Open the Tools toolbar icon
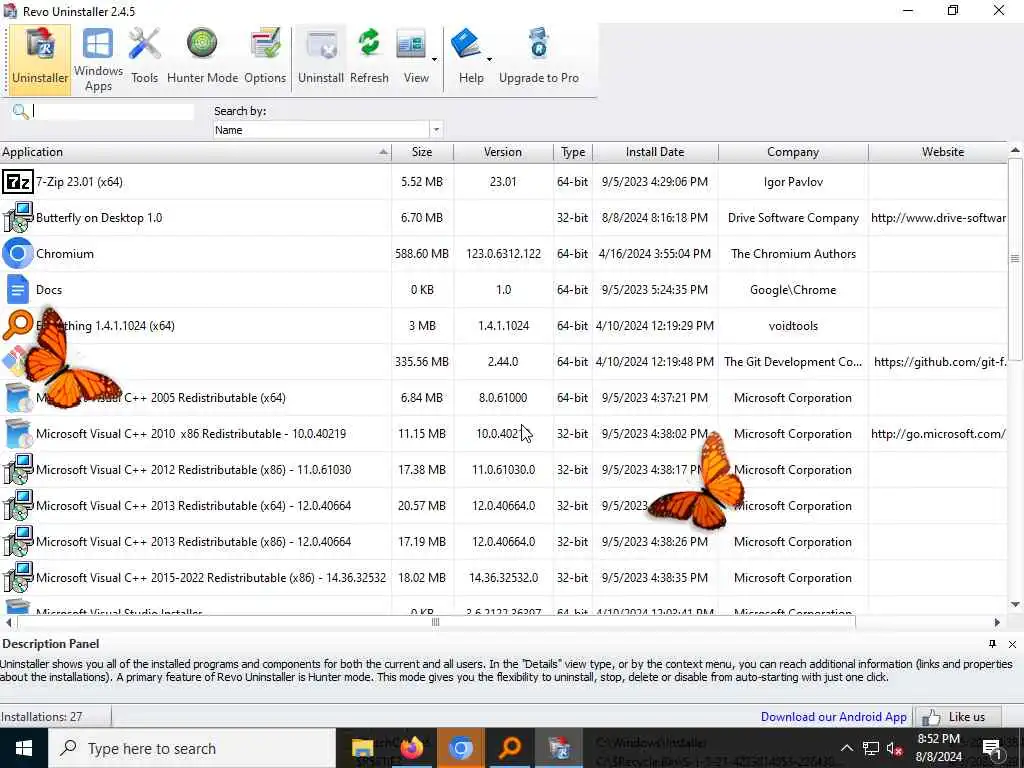The width and height of the screenshot is (1024, 768). tap(144, 59)
